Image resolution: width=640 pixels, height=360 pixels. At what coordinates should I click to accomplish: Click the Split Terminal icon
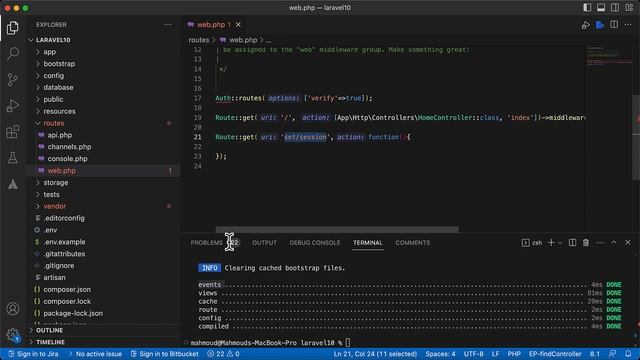[572, 243]
